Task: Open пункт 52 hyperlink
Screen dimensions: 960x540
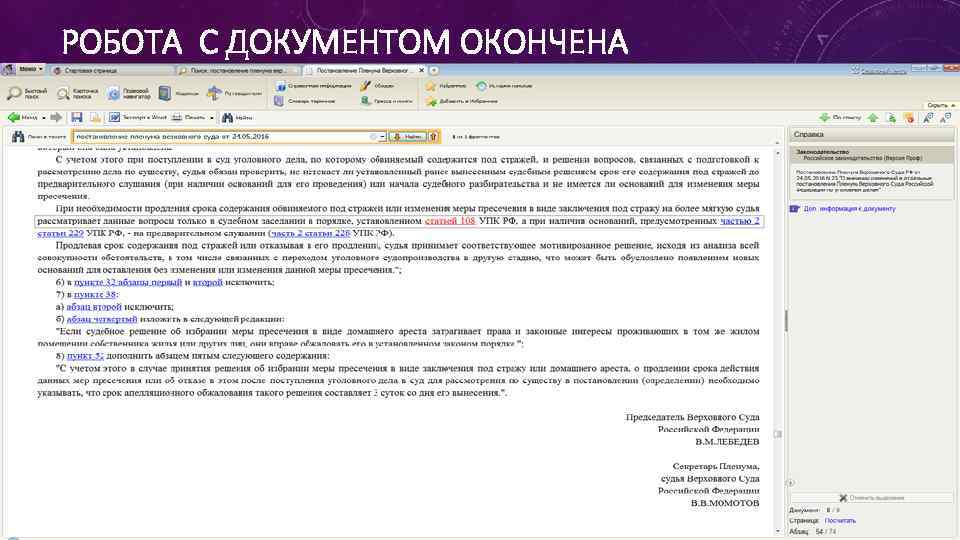Action: click(x=85, y=356)
